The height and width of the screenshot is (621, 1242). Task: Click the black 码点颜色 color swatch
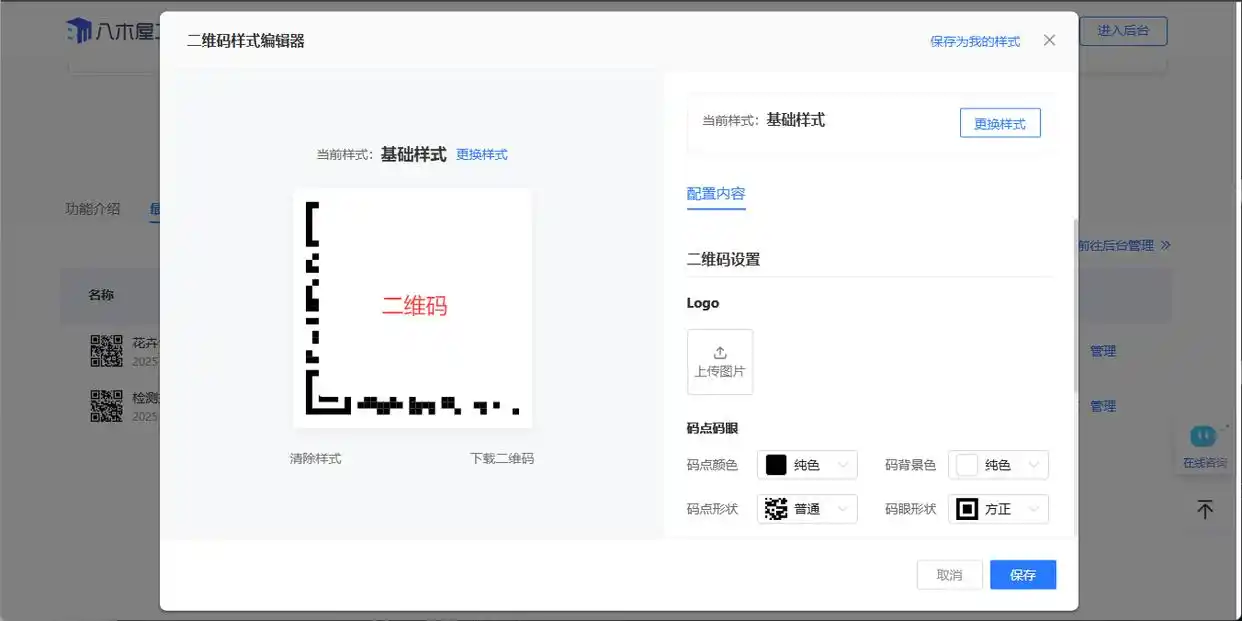point(776,465)
